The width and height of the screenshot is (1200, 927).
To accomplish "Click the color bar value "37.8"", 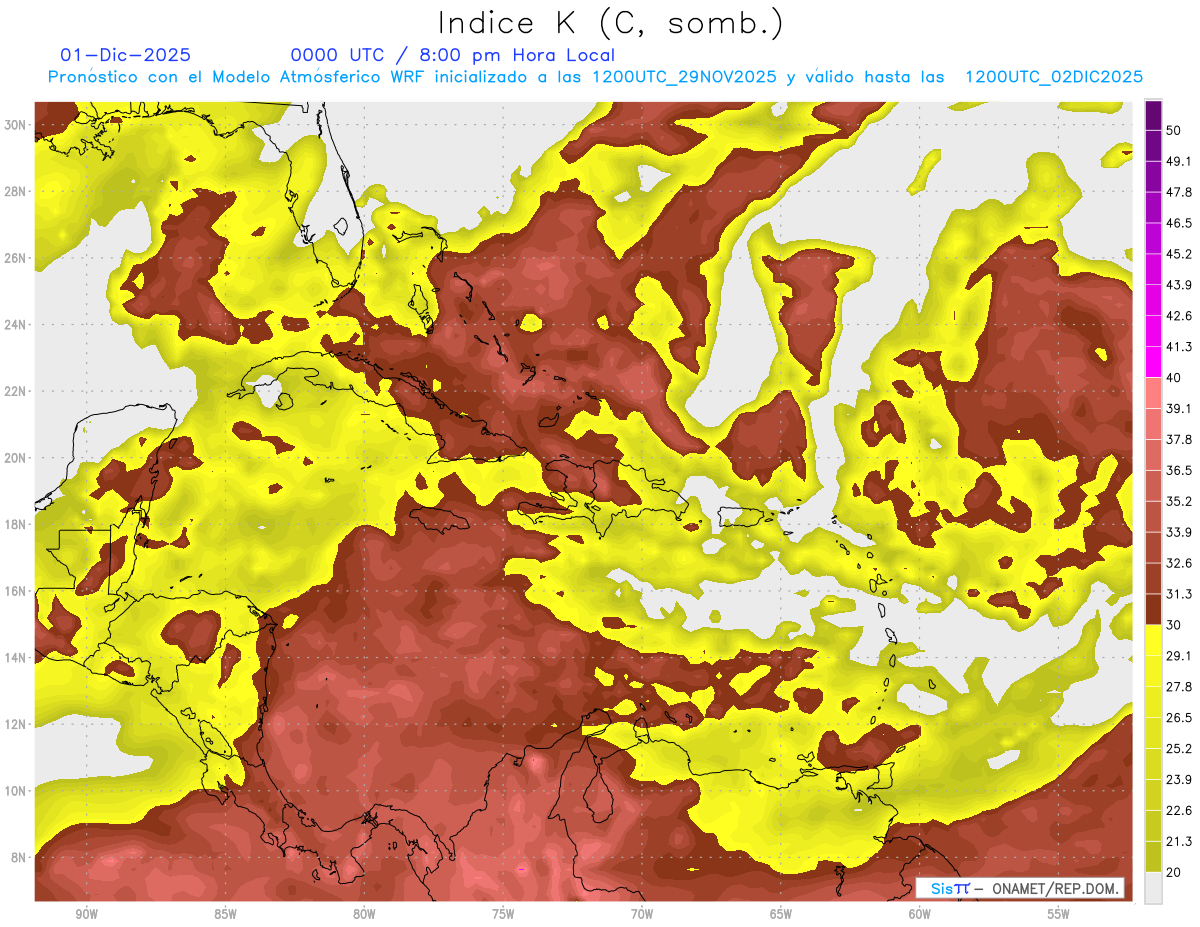I will [1179, 440].
